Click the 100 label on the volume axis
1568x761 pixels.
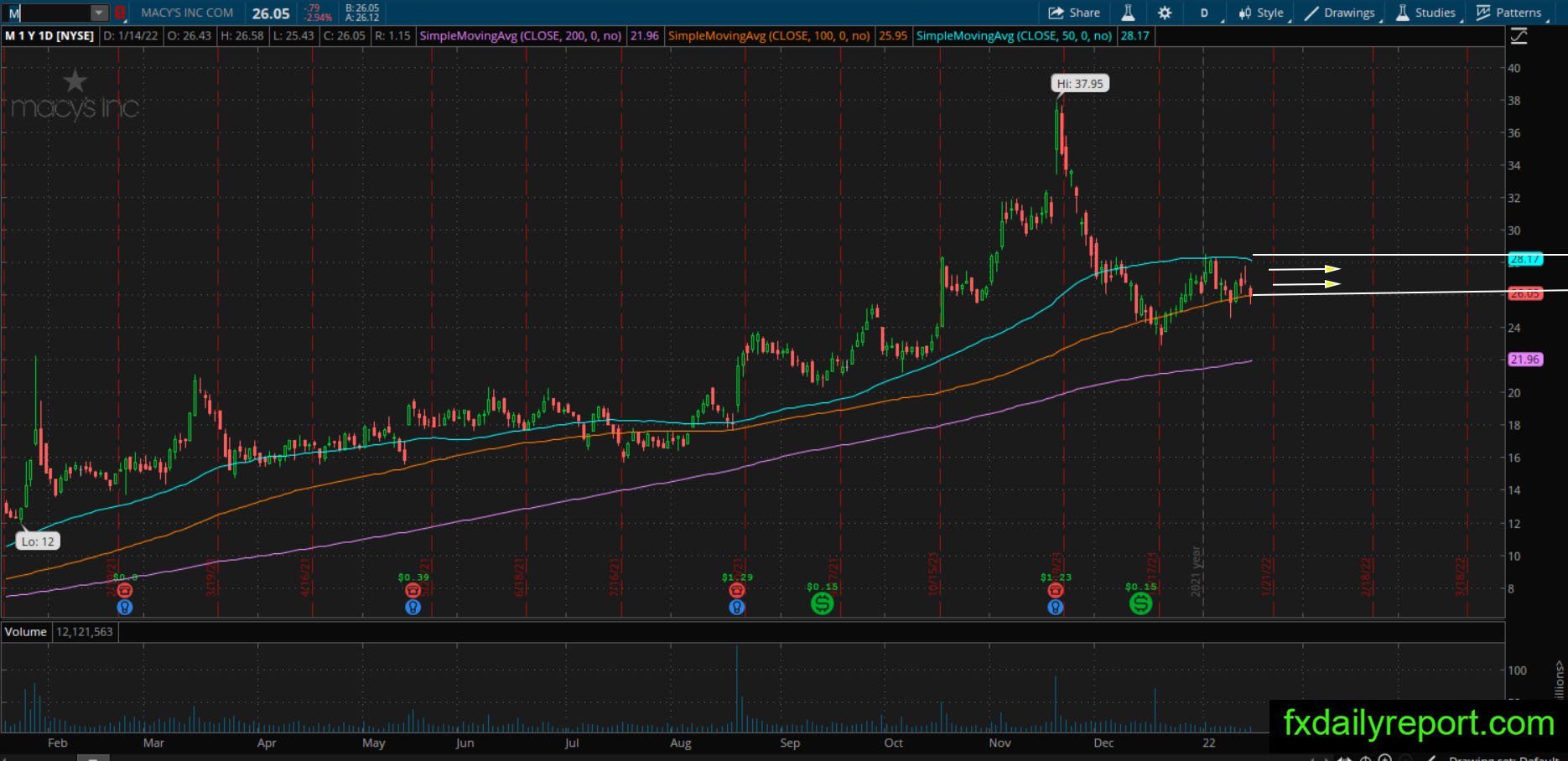pos(1517,670)
